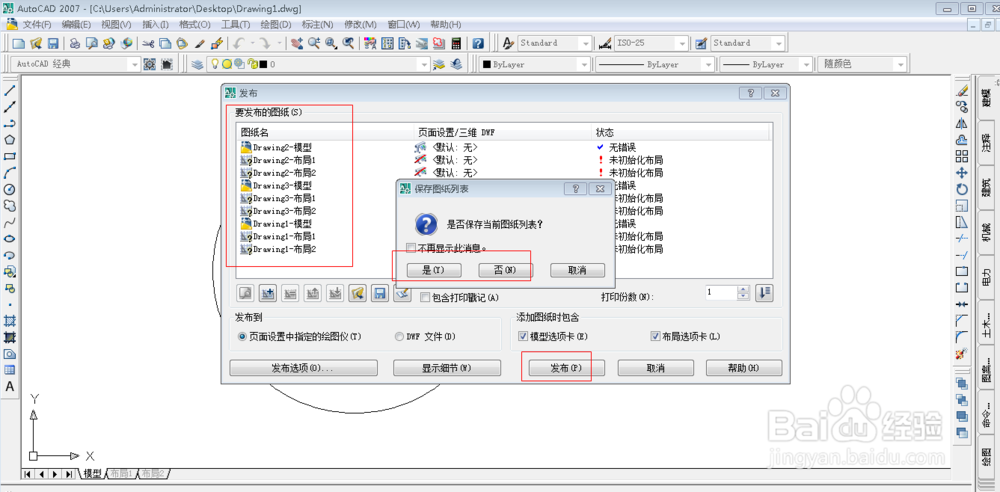Check the 不再显示此消息 checkbox
This screenshot has width=1000, height=492.
[x=411, y=248]
